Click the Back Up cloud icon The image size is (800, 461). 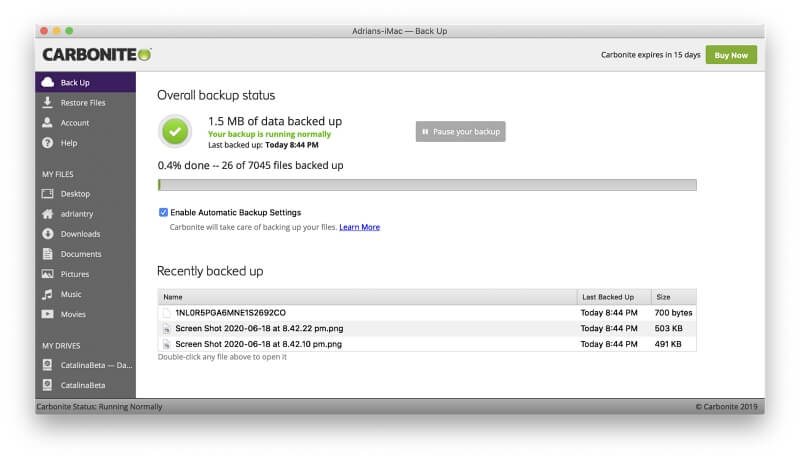tap(47, 82)
